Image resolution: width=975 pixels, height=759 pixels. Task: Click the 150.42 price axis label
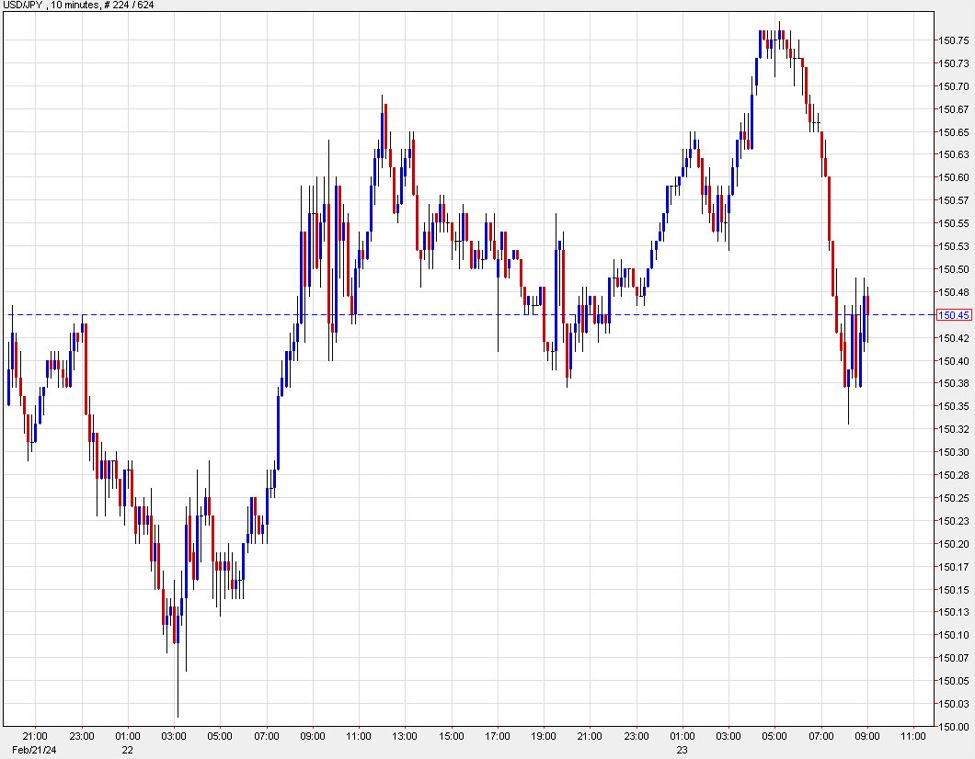pos(954,338)
